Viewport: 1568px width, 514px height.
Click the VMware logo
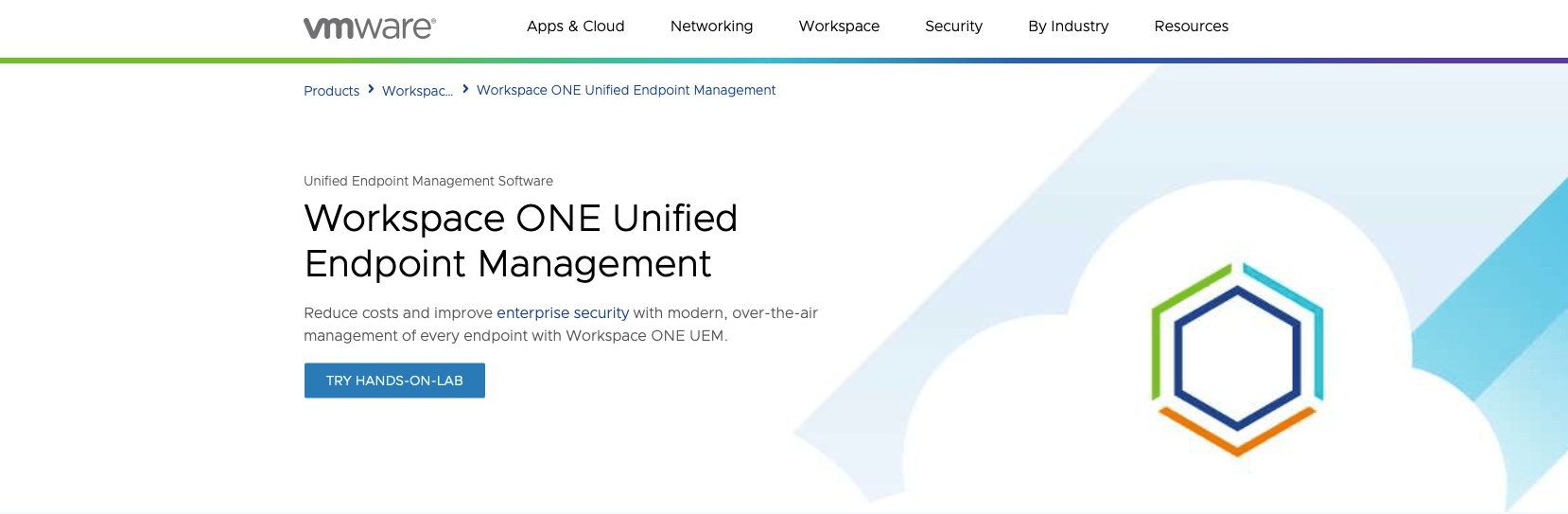tap(369, 27)
